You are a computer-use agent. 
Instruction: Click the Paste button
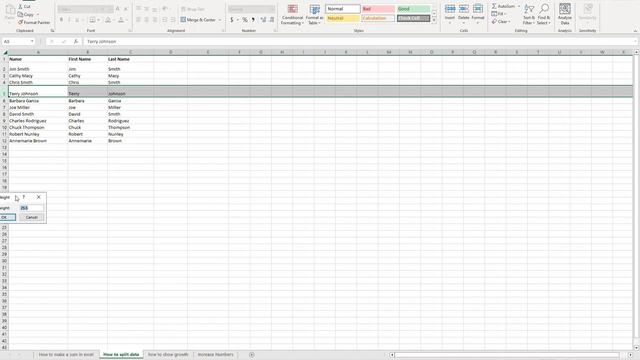pyautogui.click(x=9, y=13)
